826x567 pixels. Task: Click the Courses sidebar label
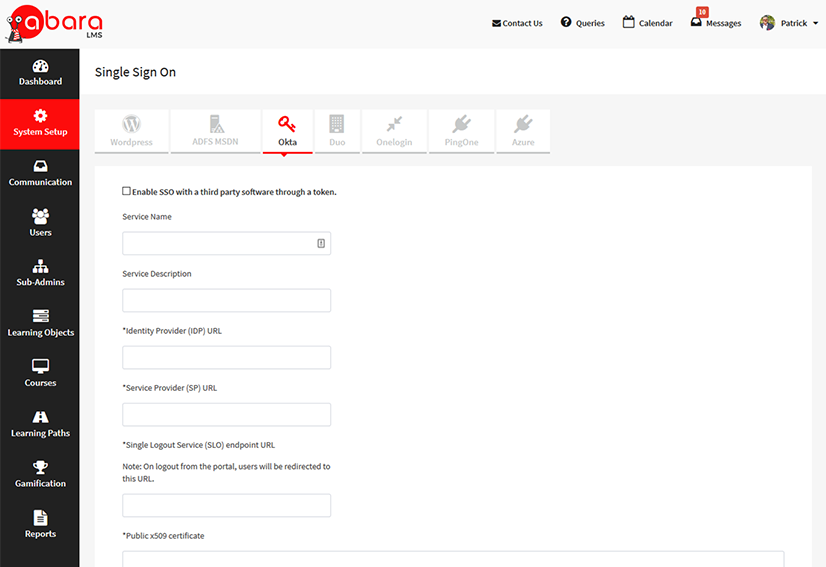(41, 383)
